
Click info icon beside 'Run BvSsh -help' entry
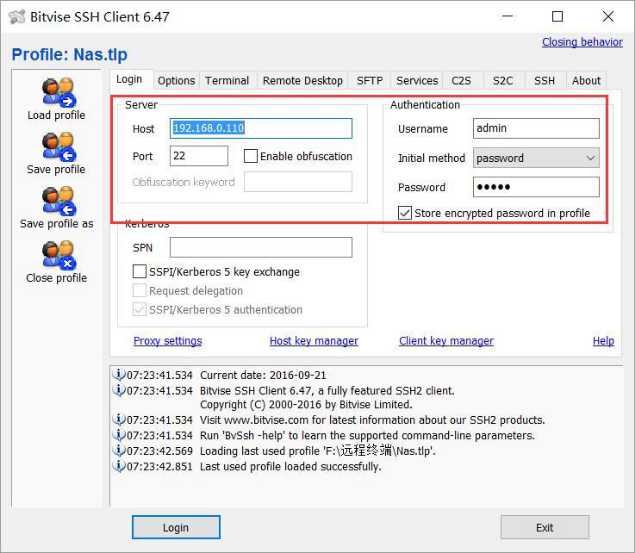(x=118, y=435)
